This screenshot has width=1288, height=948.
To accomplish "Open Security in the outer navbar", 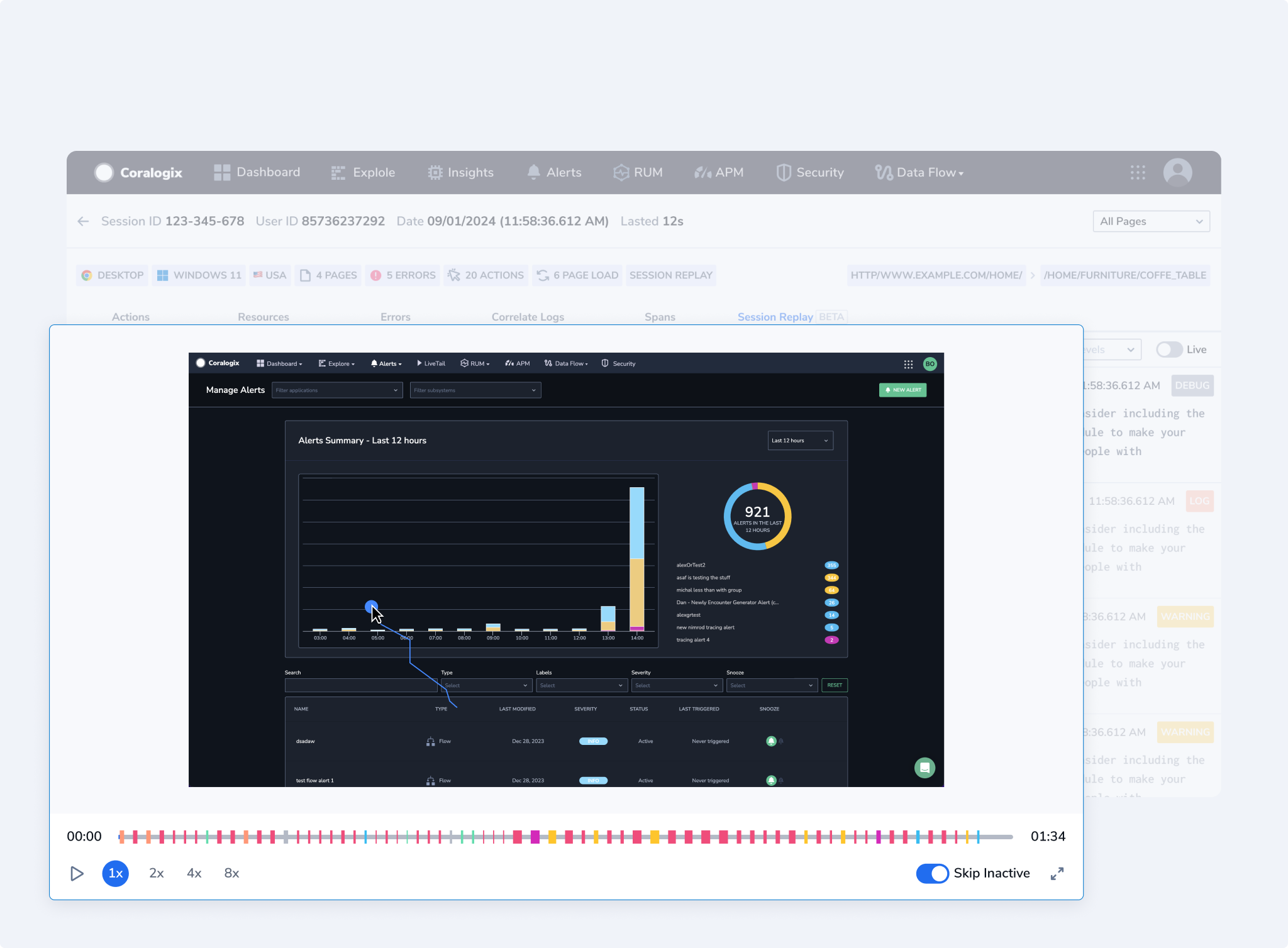I will (810, 172).
